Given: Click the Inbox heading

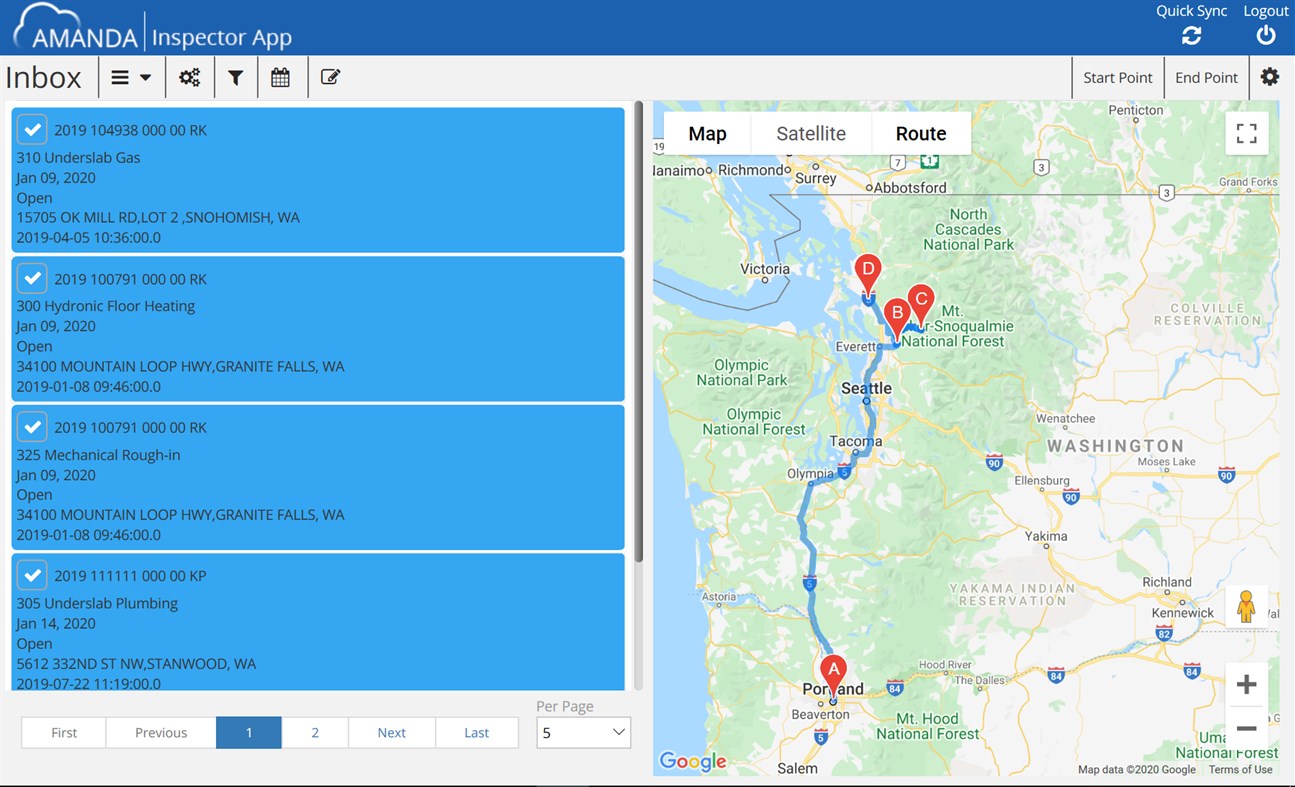Looking at the screenshot, I should (43, 77).
